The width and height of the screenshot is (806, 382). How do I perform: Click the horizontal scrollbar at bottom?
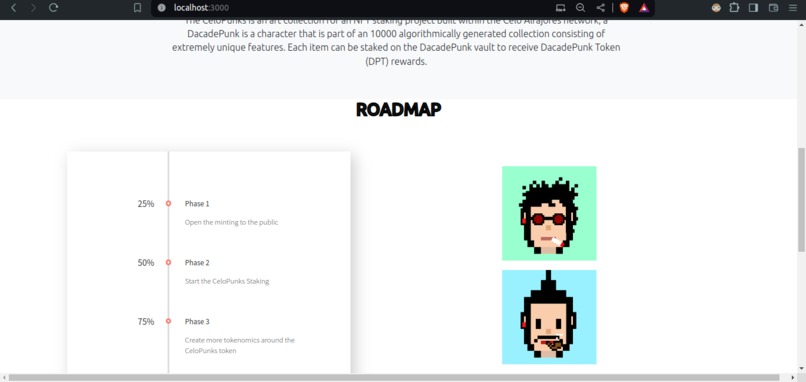click(x=394, y=378)
